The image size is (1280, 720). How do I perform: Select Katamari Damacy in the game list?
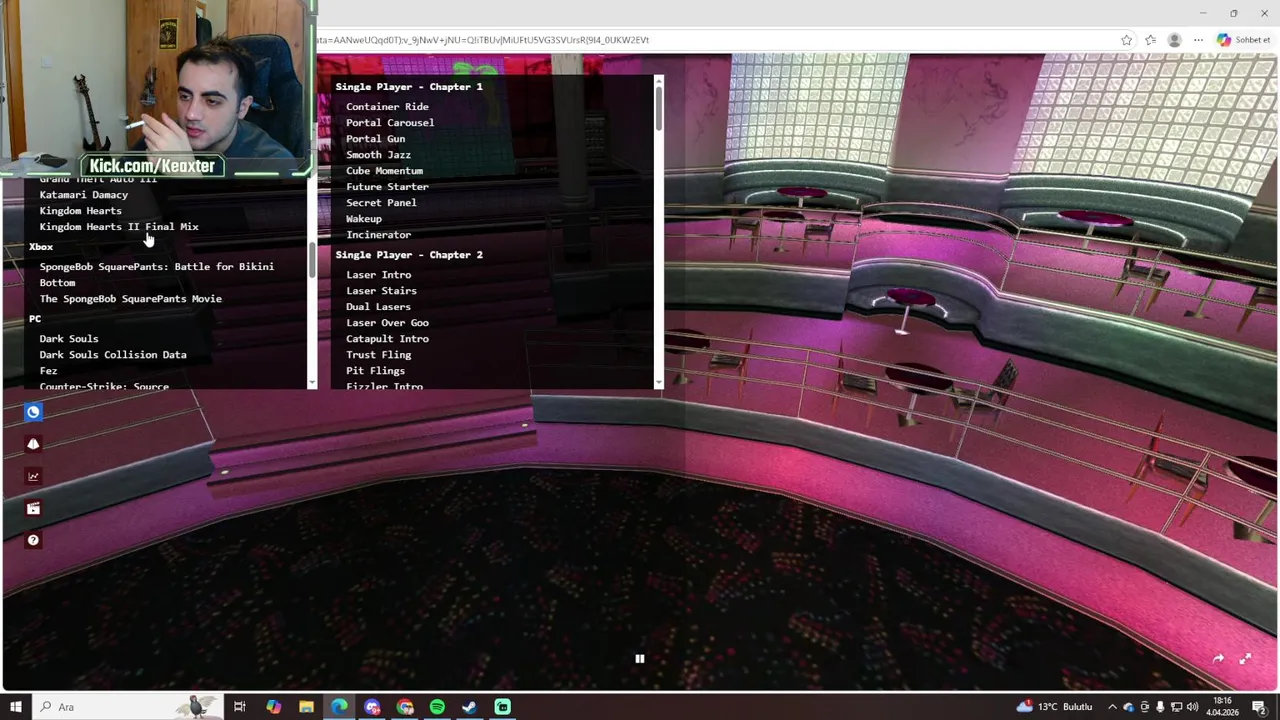tap(84, 195)
